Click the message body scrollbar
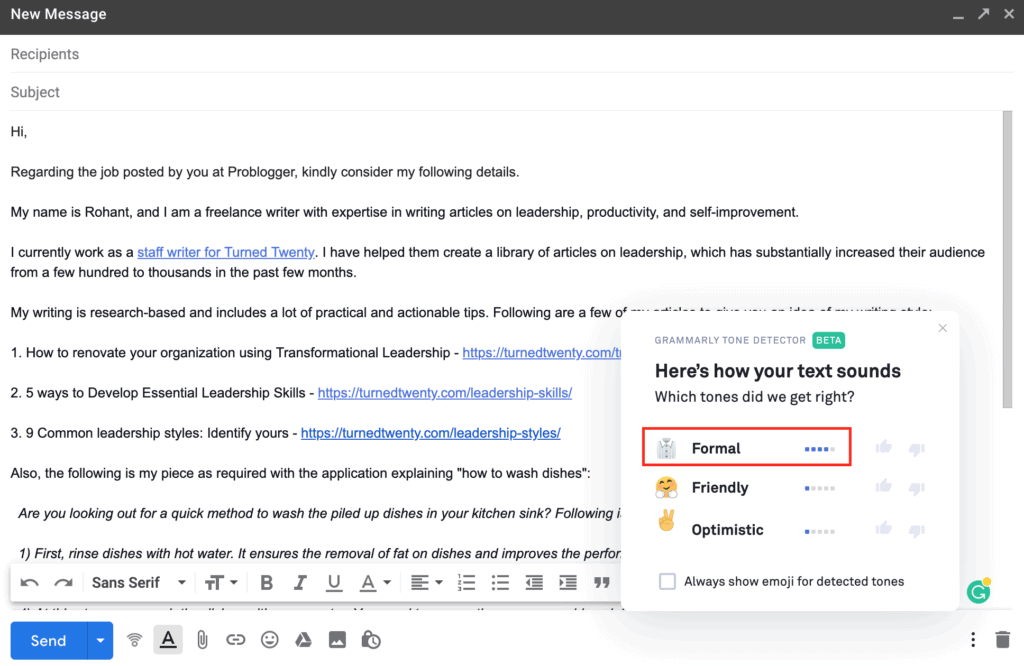The width and height of the screenshot is (1024, 666). pos(1008,260)
